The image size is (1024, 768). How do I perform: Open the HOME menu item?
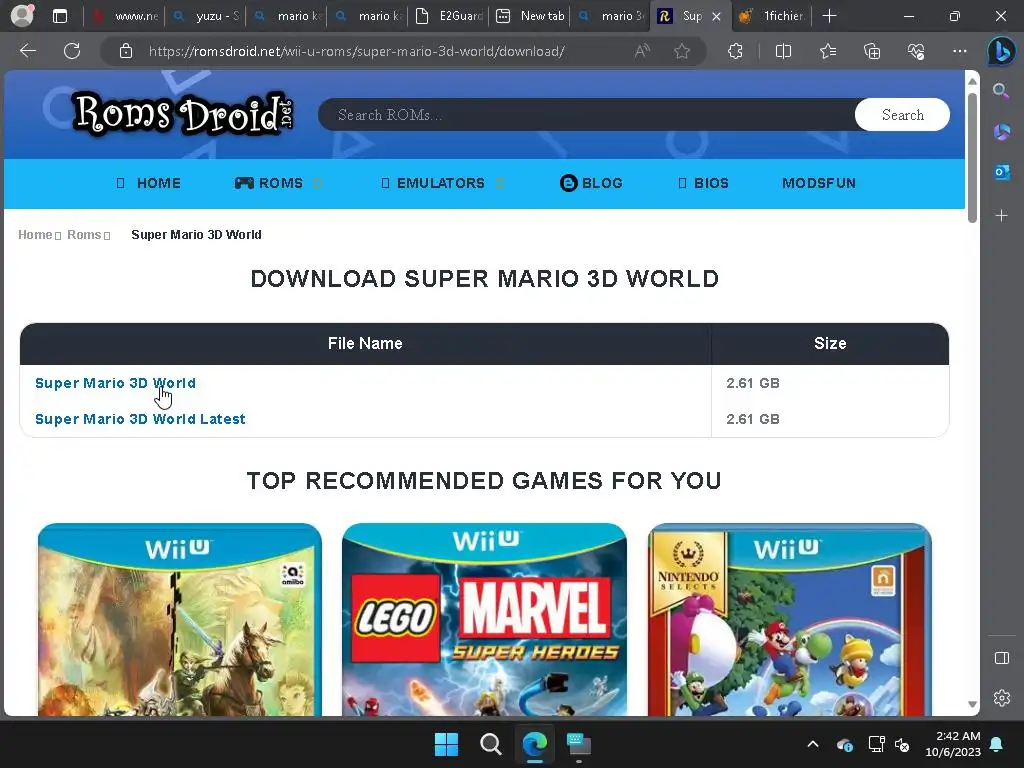coord(148,183)
